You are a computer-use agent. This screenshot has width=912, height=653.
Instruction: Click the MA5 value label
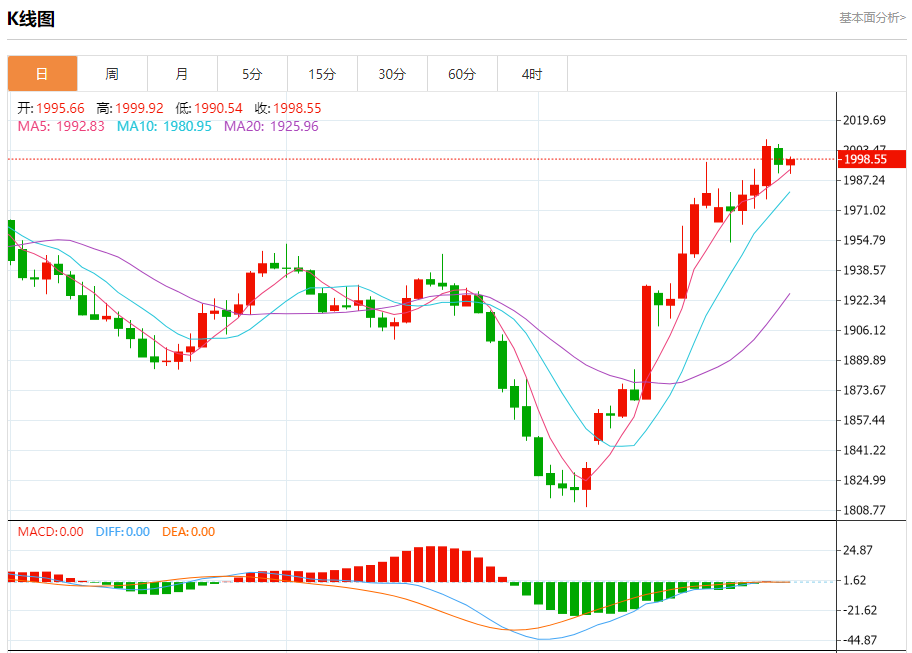tap(61, 126)
